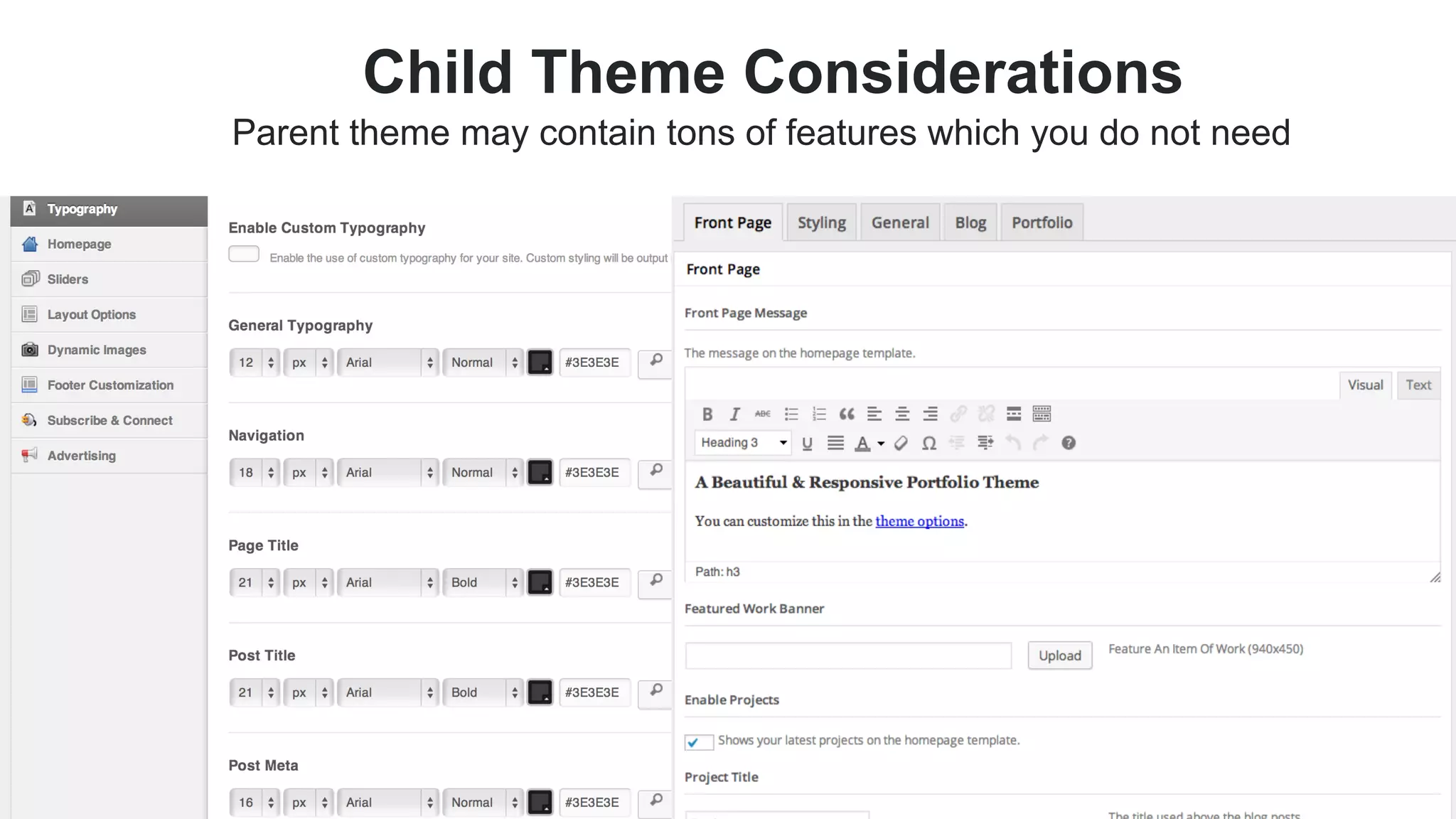
Task: Follow the theme options link
Action: pos(919,521)
